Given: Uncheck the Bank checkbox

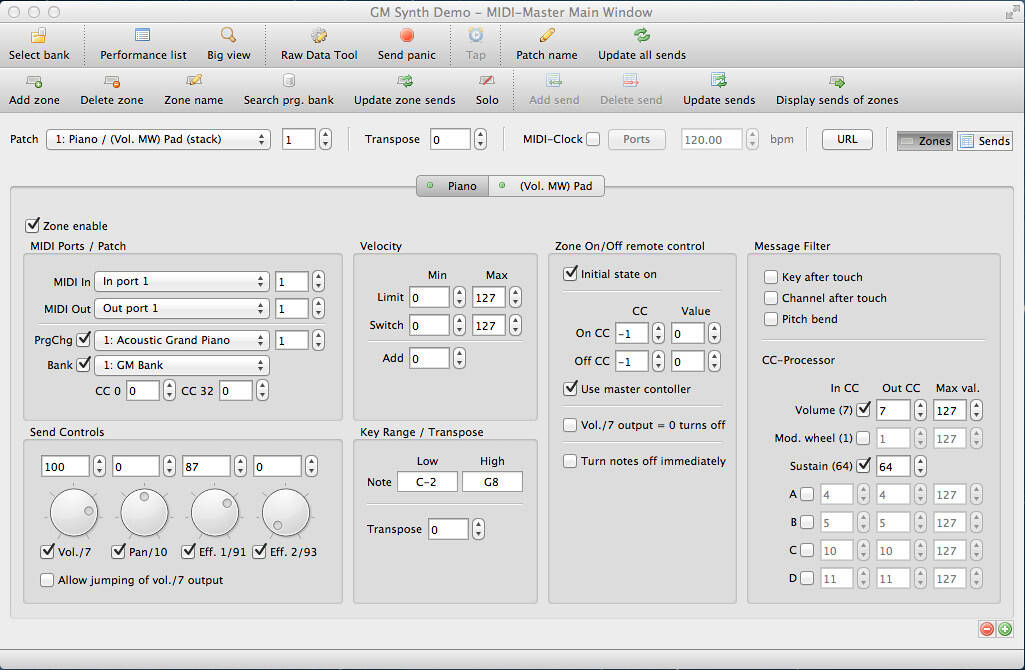Looking at the screenshot, I should pos(84,364).
